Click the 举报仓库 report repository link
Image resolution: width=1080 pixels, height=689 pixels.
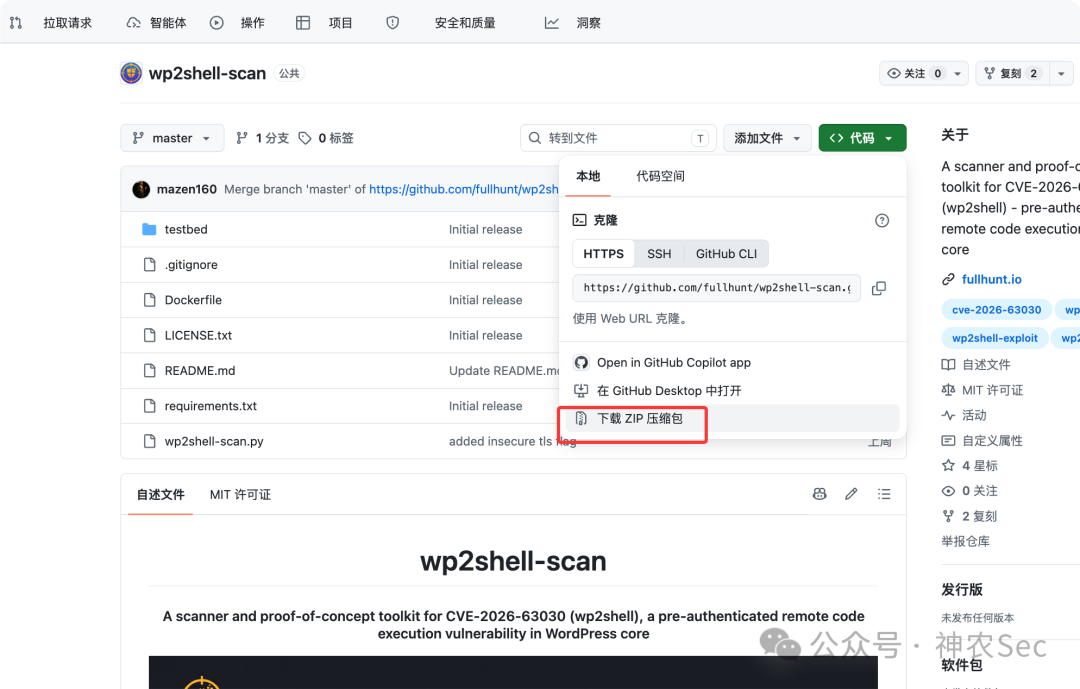click(966, 542)
